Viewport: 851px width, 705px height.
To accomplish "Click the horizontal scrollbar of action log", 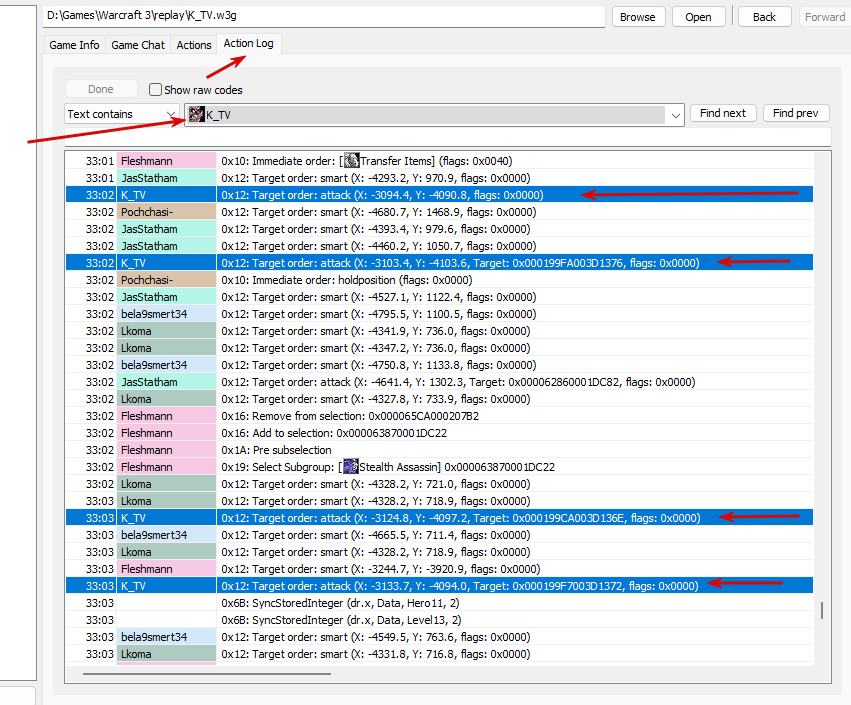I will tap(207, 674).
